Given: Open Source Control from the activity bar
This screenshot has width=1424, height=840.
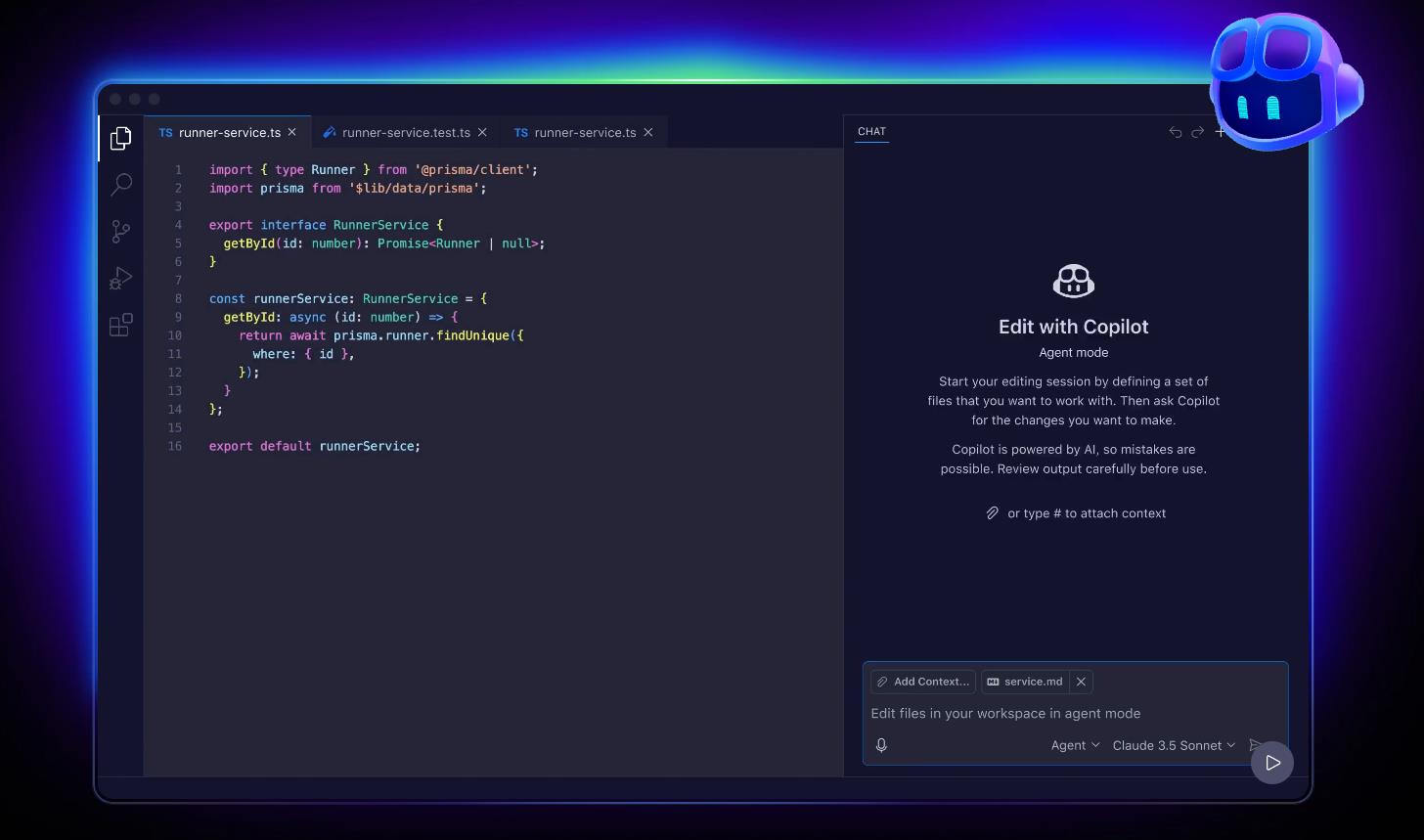Looking at the screenshot, I should [120, 231].
